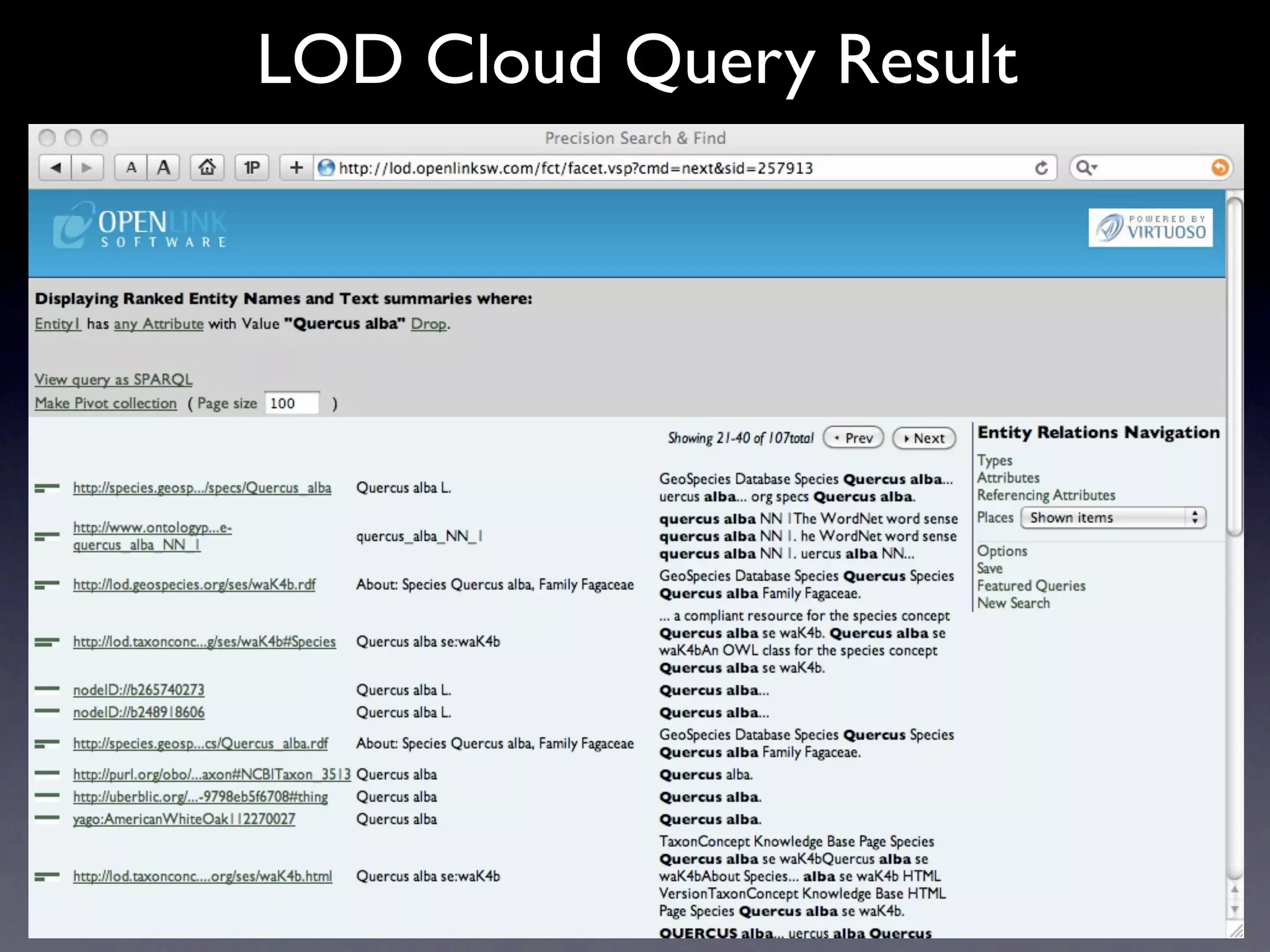
Task: Go to next results with Next button
Action: (924, 438)
